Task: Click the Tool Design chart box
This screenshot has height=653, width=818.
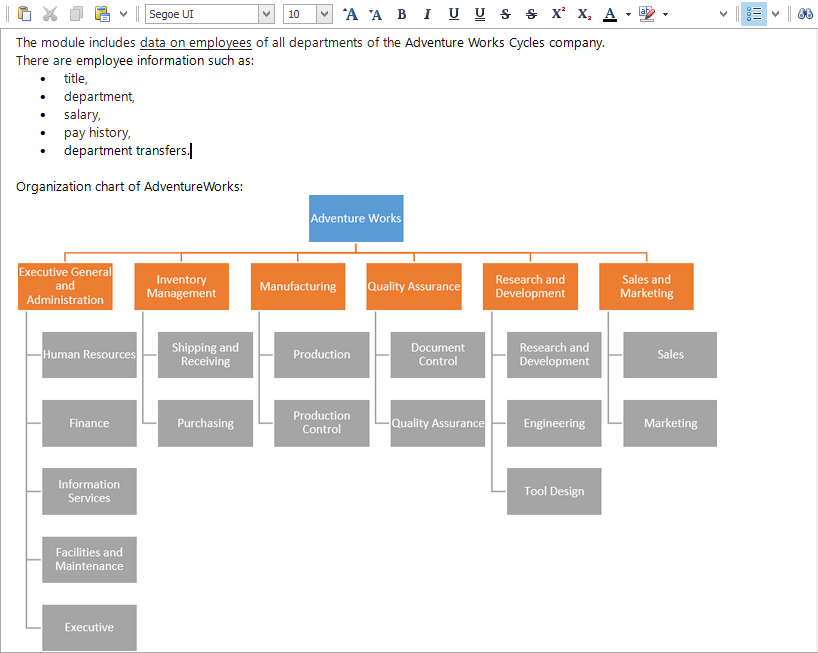Action: point(554,491)
